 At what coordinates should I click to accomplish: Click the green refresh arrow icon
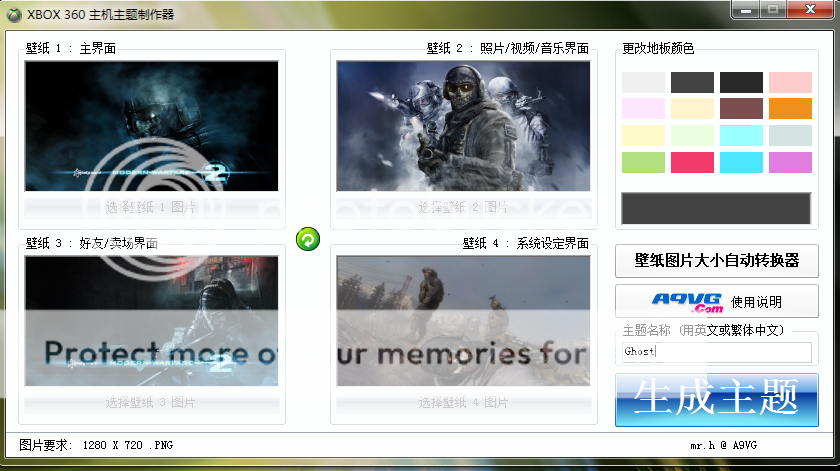(x=308, y=239)
